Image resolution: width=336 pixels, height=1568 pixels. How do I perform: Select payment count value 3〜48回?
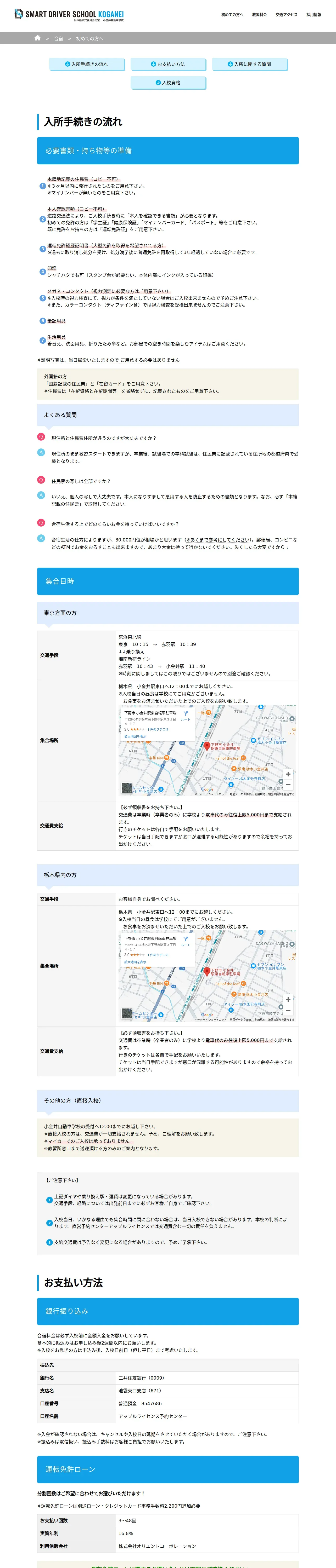click(x=207, y=1520)
